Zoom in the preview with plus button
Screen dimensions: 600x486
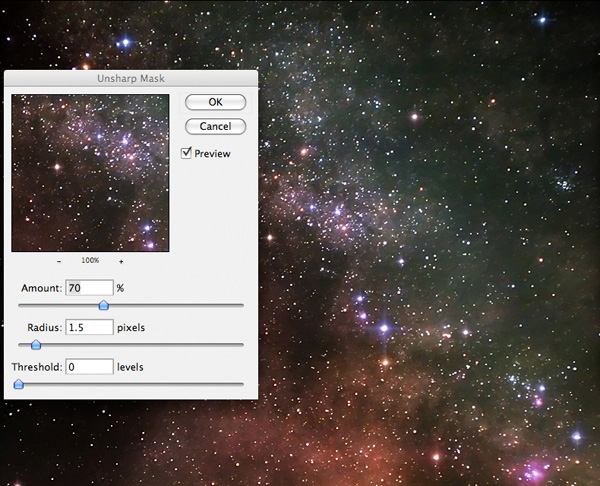tap(121, 261)
